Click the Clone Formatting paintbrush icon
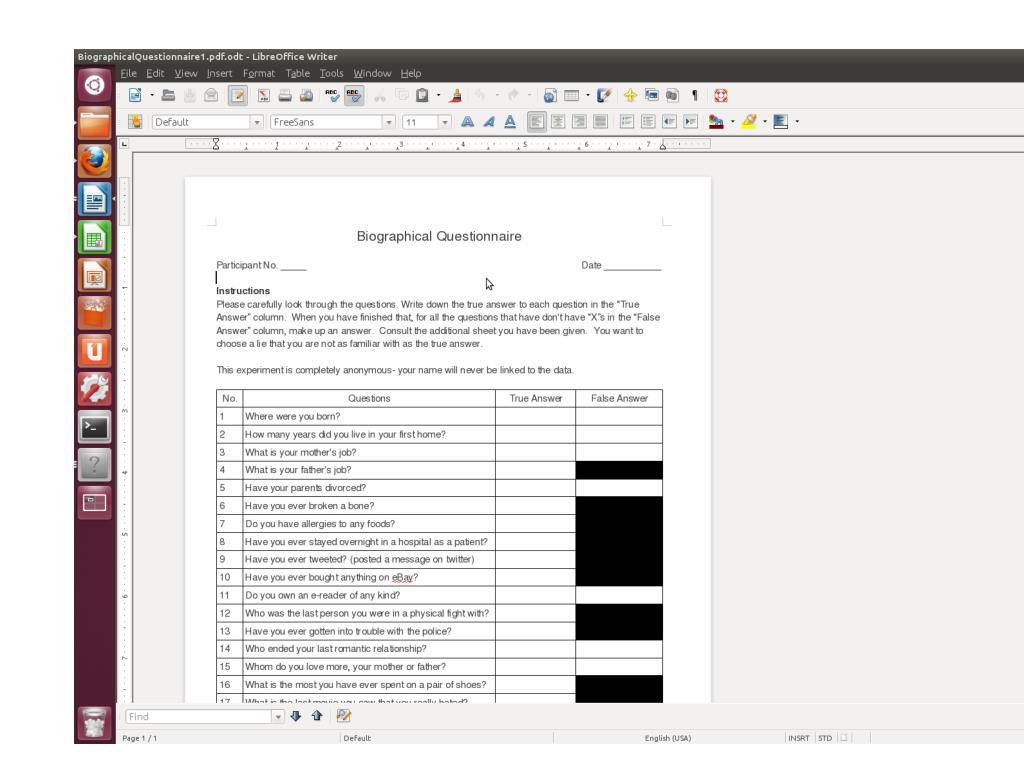 point(456,96)
